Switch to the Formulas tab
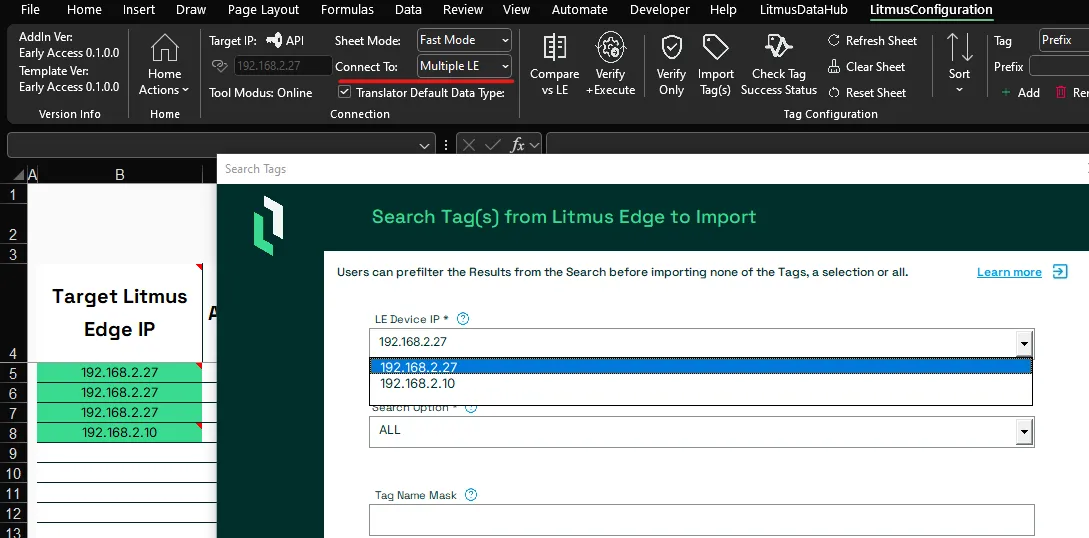 (x=347, y=10)
